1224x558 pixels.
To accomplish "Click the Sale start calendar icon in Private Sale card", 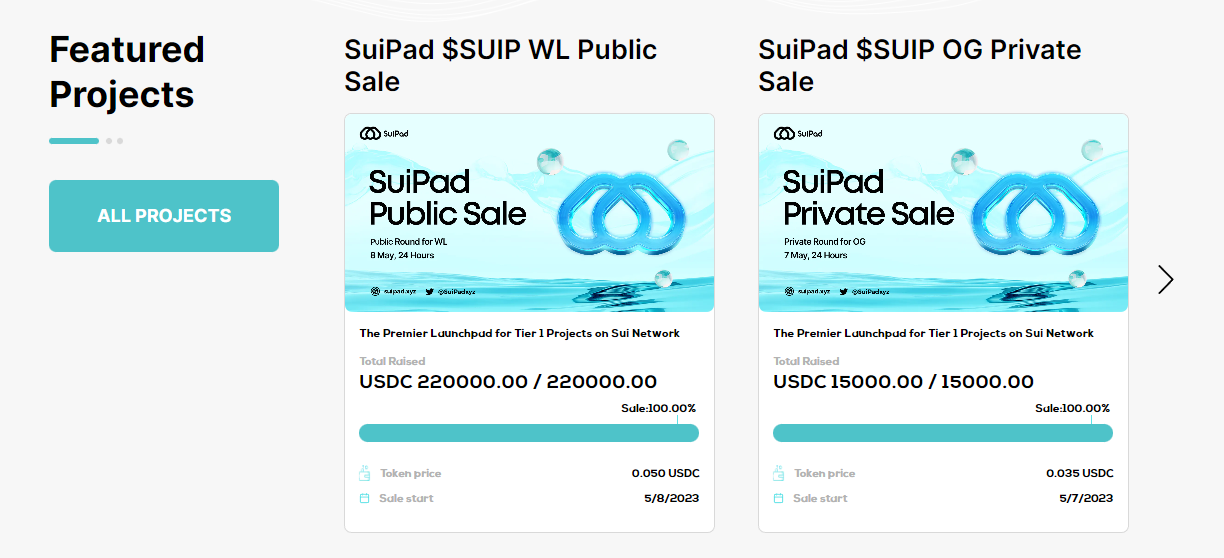I will [x=778, y=498].
